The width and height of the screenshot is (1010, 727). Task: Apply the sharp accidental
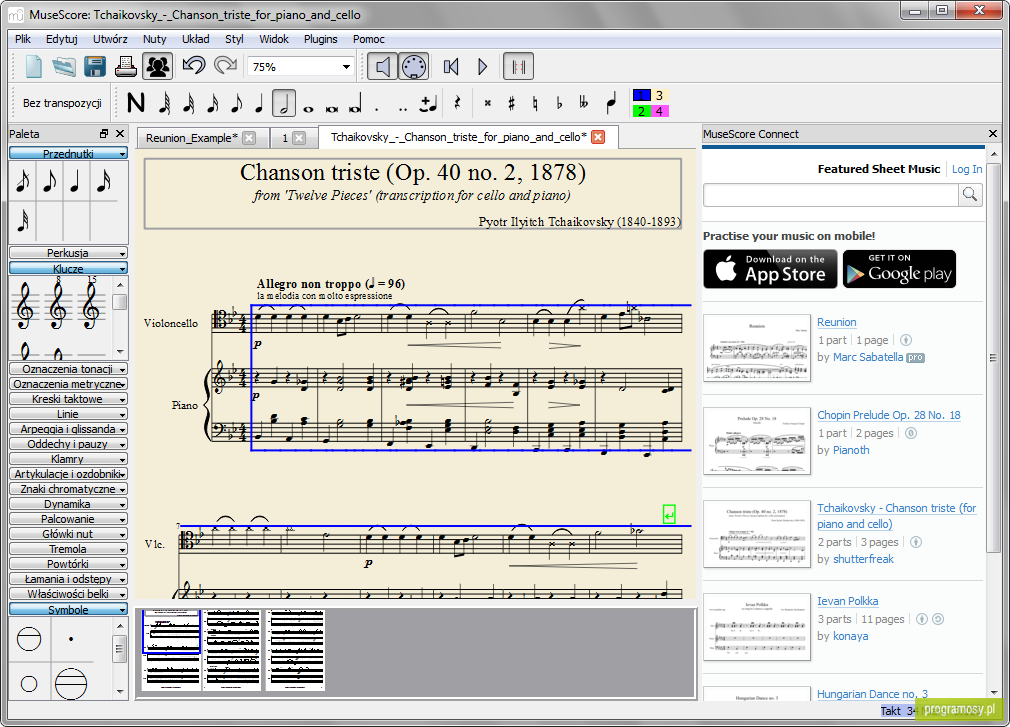tap(511, 103)
